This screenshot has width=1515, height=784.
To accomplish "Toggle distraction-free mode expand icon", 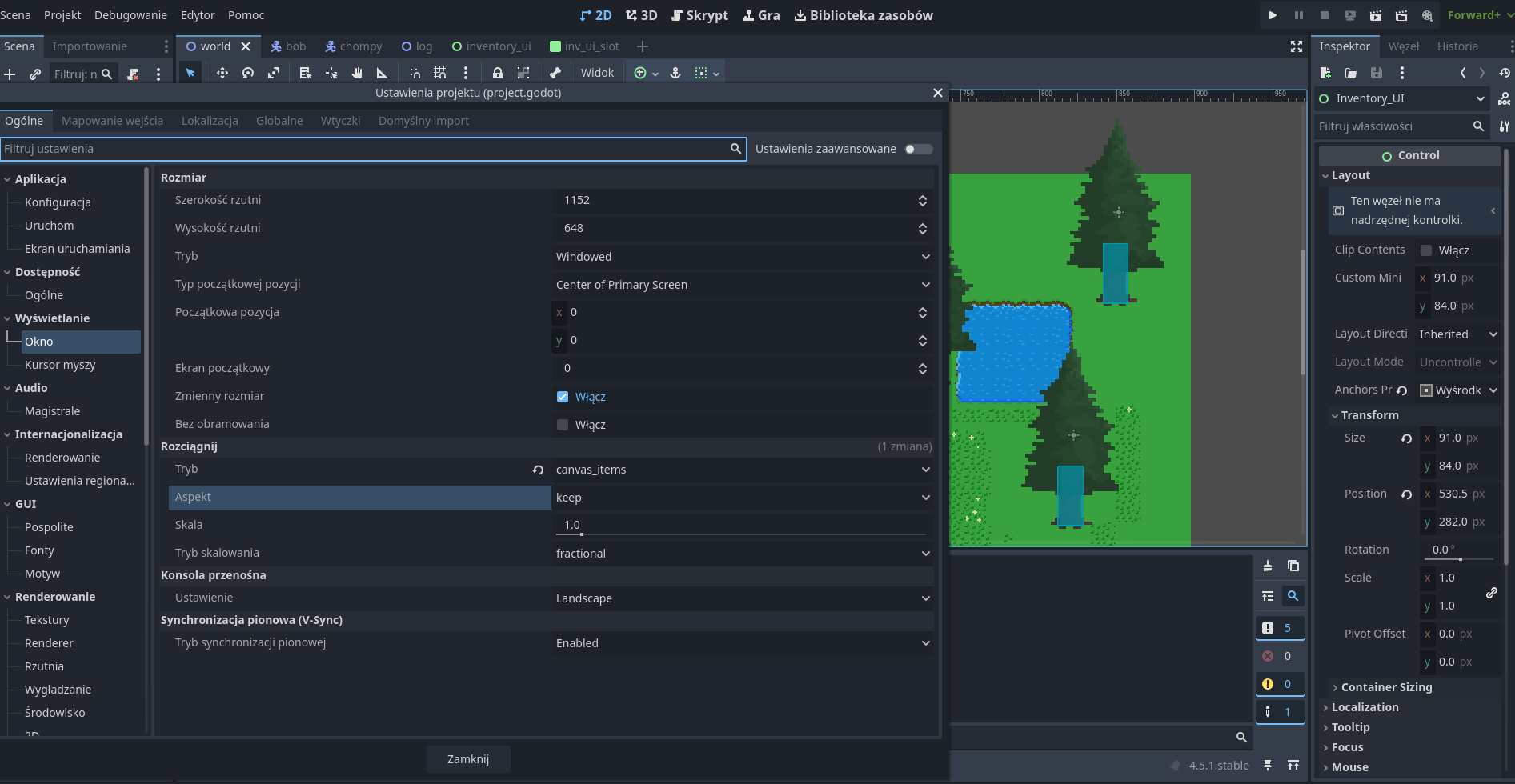I will [x=1297, y=46].
